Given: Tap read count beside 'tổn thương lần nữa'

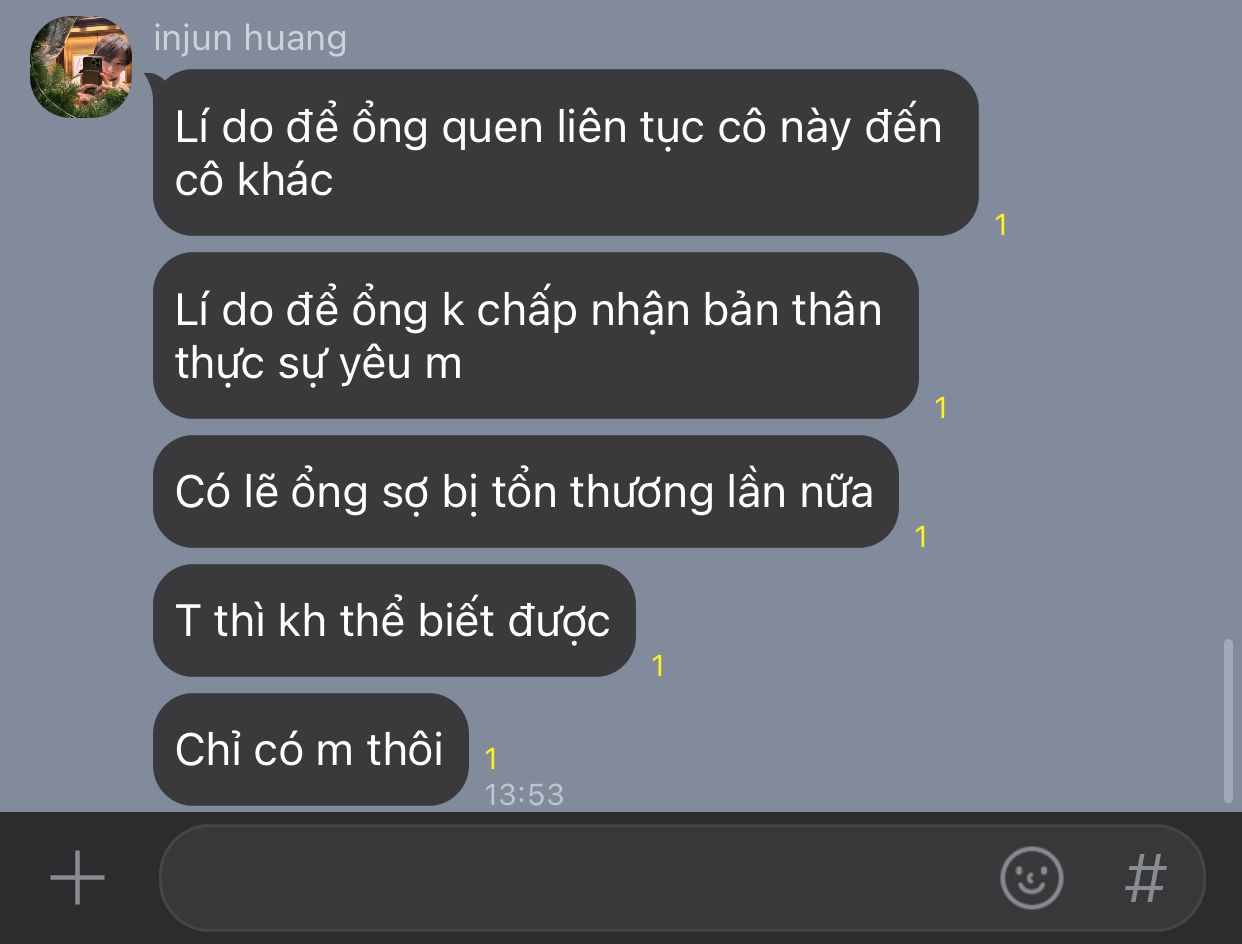Looking at the screenshot, I should (921, 537).
